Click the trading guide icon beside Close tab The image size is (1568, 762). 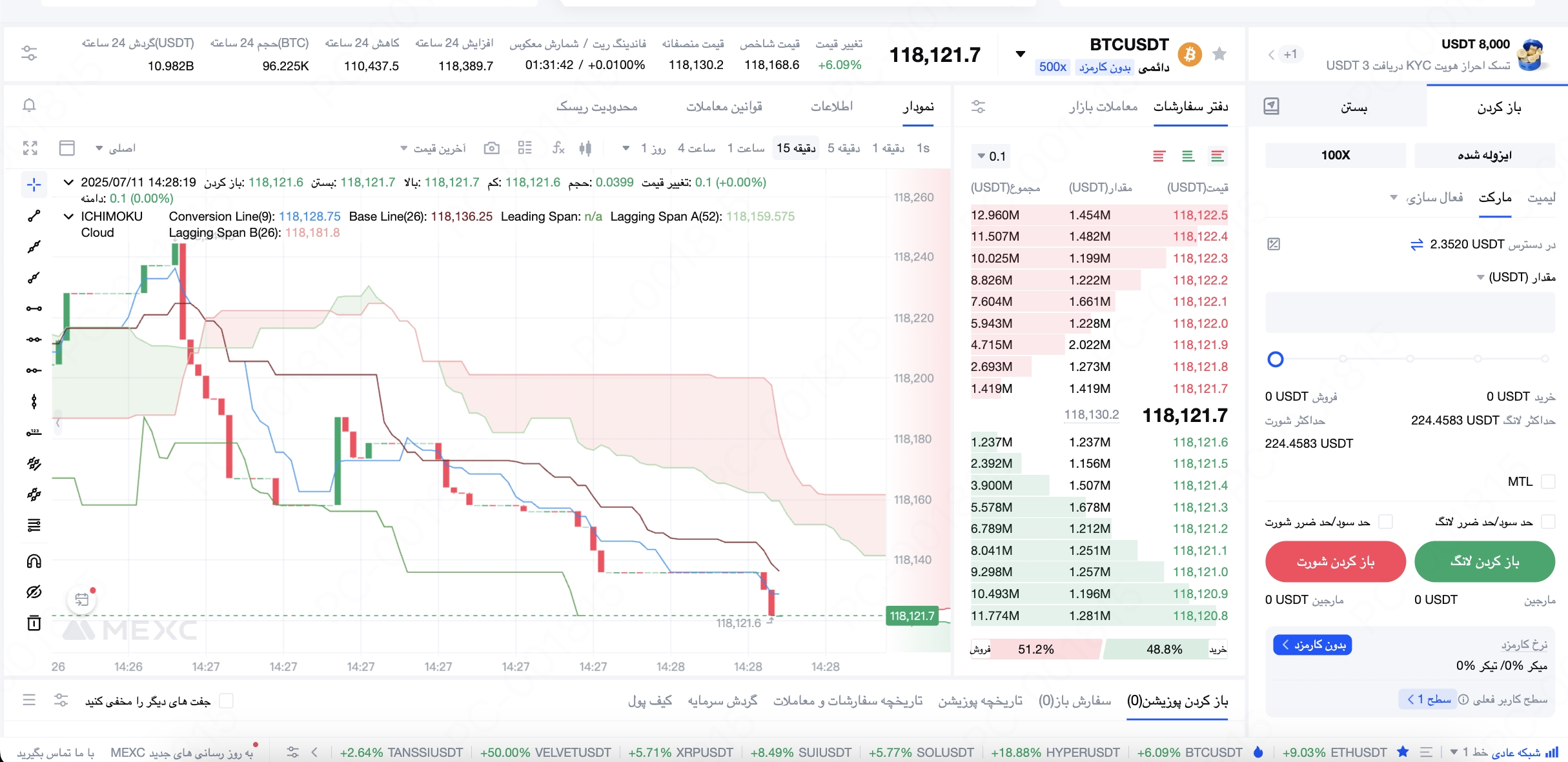click(x=1271, y=106)
